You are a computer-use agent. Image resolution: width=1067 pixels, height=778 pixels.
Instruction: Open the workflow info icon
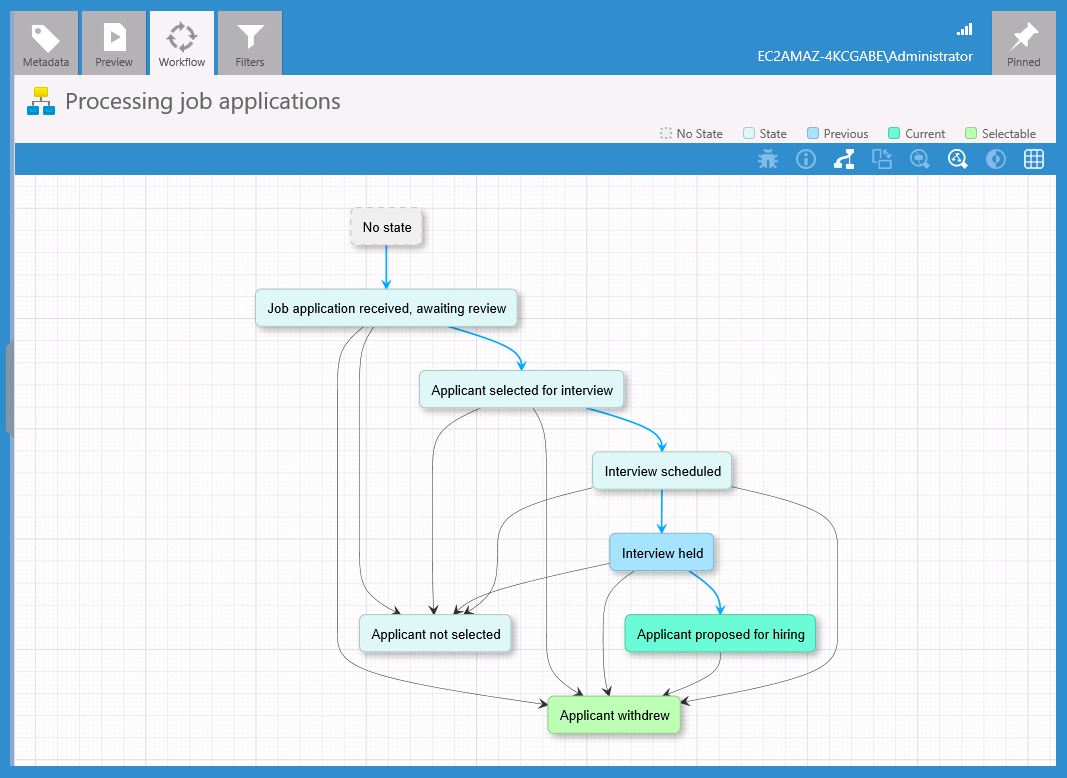[806, 158]
